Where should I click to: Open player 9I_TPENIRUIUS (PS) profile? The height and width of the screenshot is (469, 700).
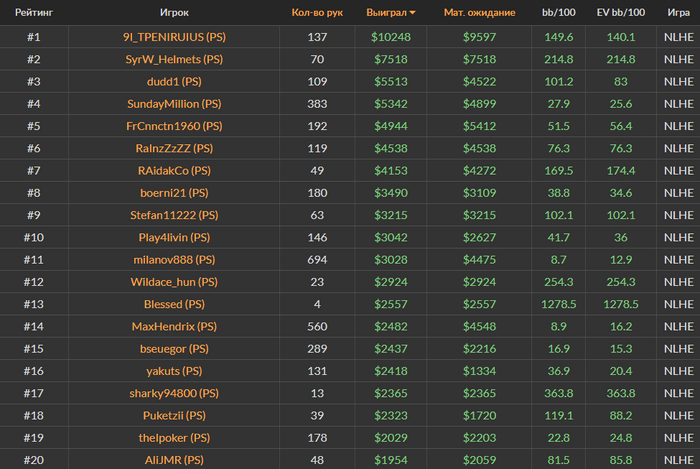(174, 37)
